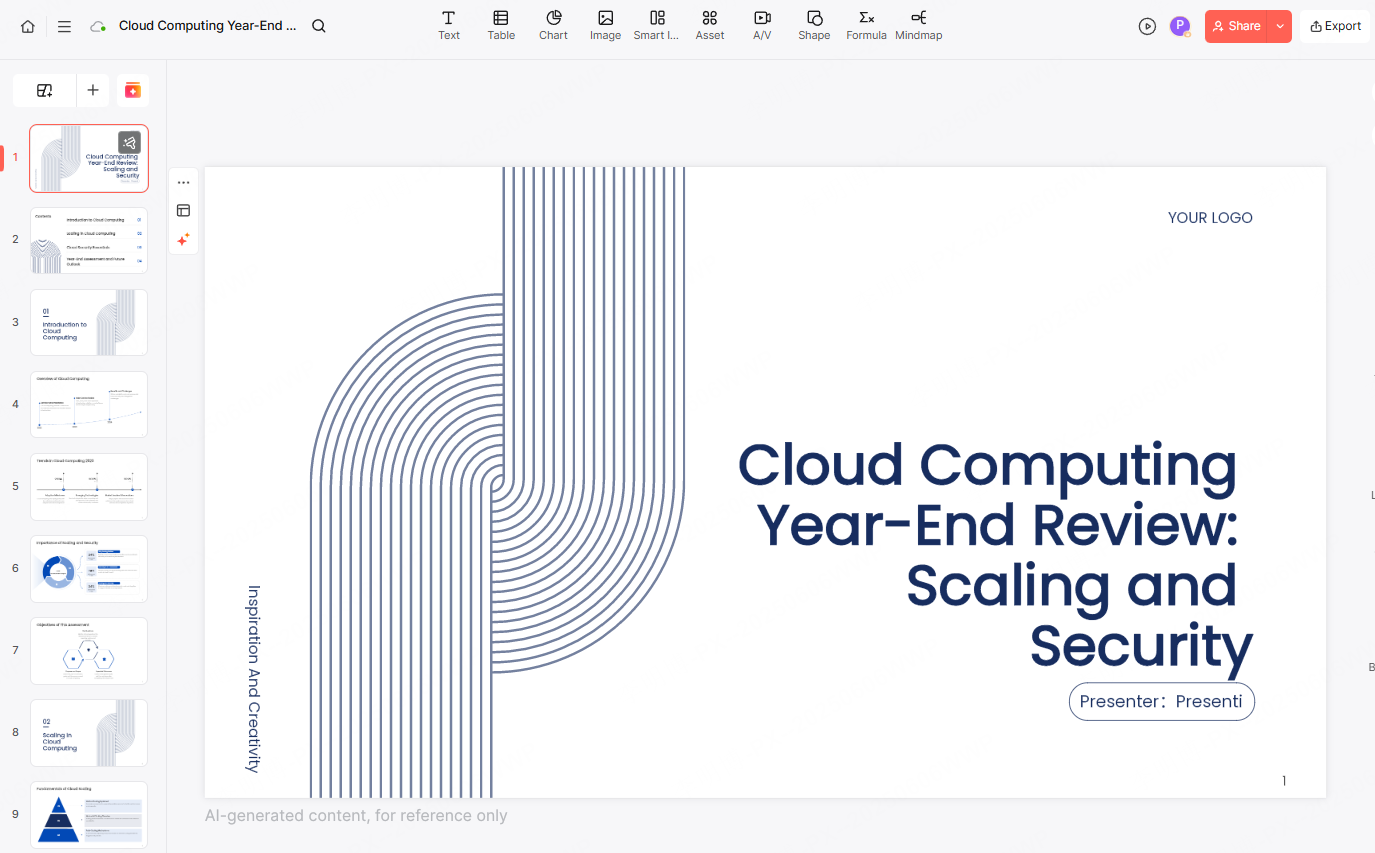Open the A/V media tool
Viewport: 1375px width, 853px height.
(x=762, y=26)
